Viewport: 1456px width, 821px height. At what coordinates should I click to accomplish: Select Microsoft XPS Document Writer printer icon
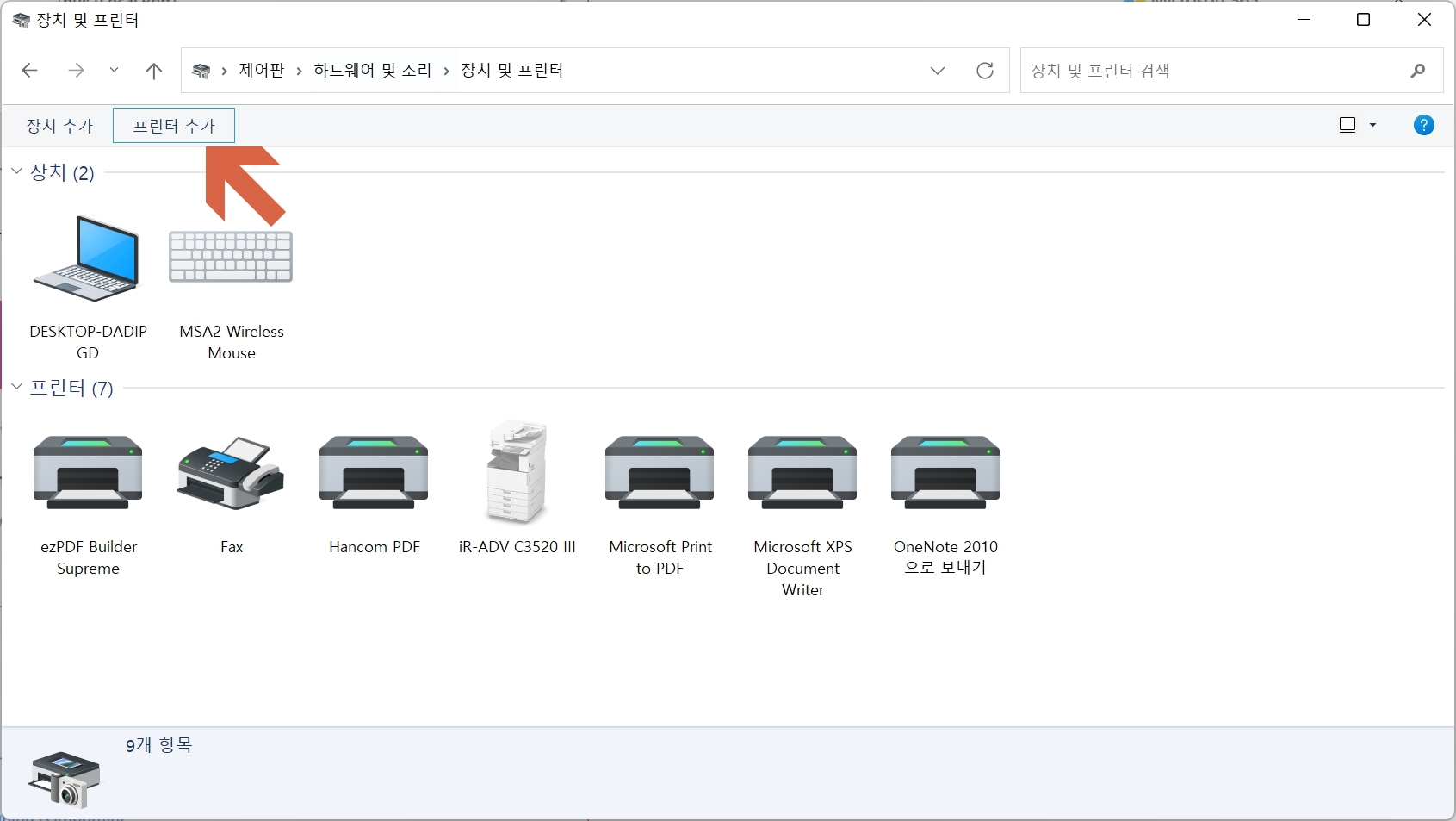point(802,472)
